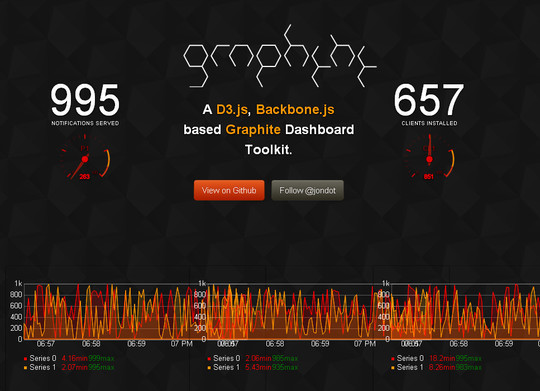Toggle Series 0 red swatch in right chart
Screen dimensions: 540x391
click(x=393, y=359)
